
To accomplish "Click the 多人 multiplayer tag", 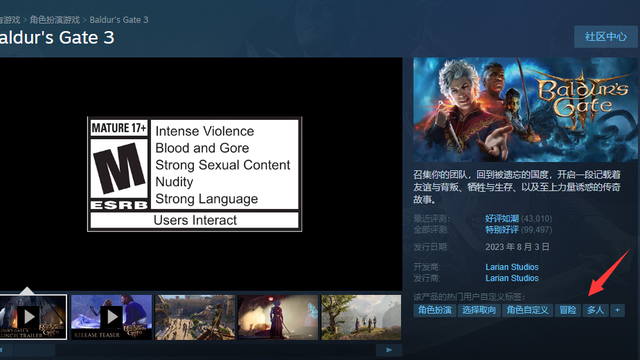I will click(596, 310).
